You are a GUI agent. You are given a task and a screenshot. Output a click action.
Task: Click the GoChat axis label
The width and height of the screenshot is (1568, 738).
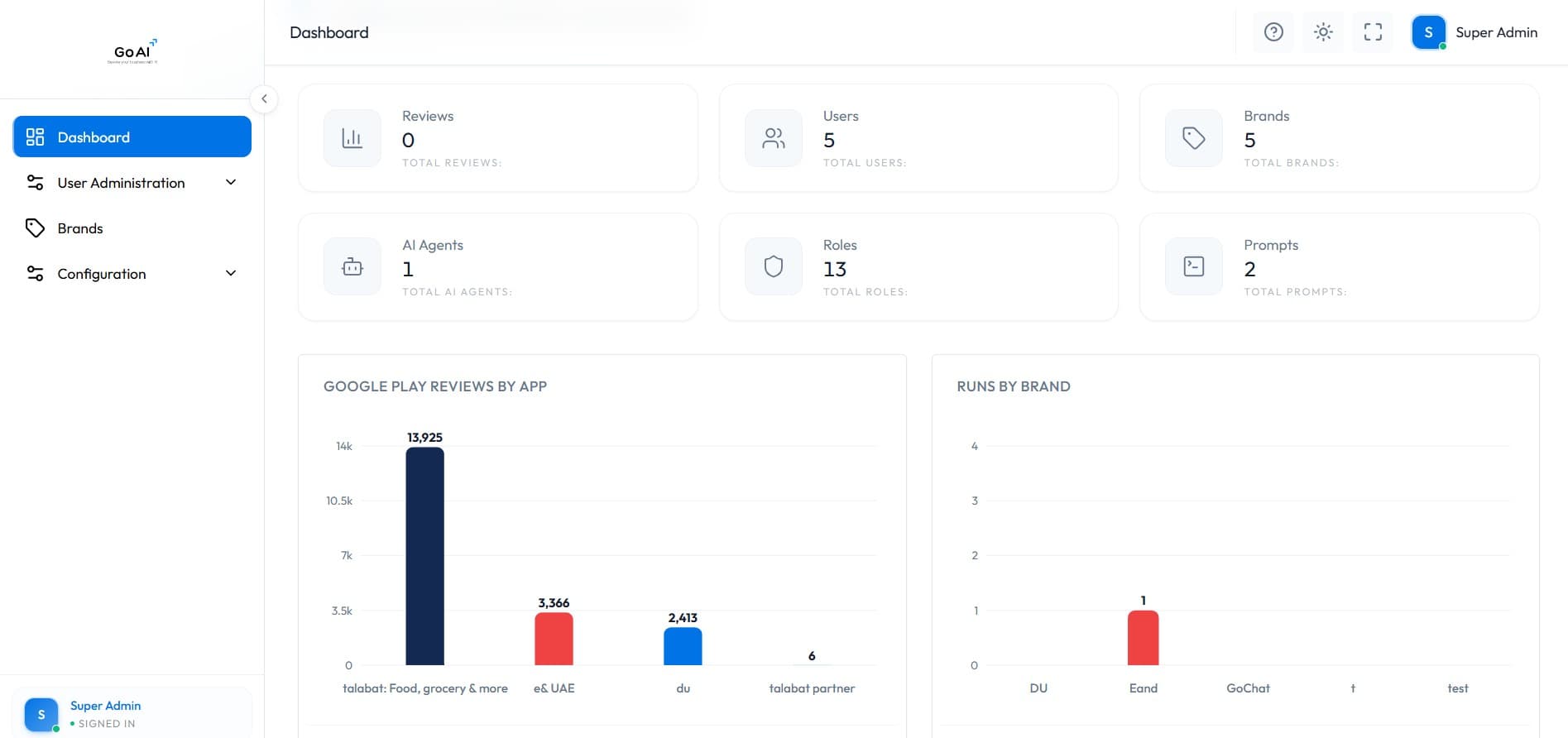[x=1248, y=688]
